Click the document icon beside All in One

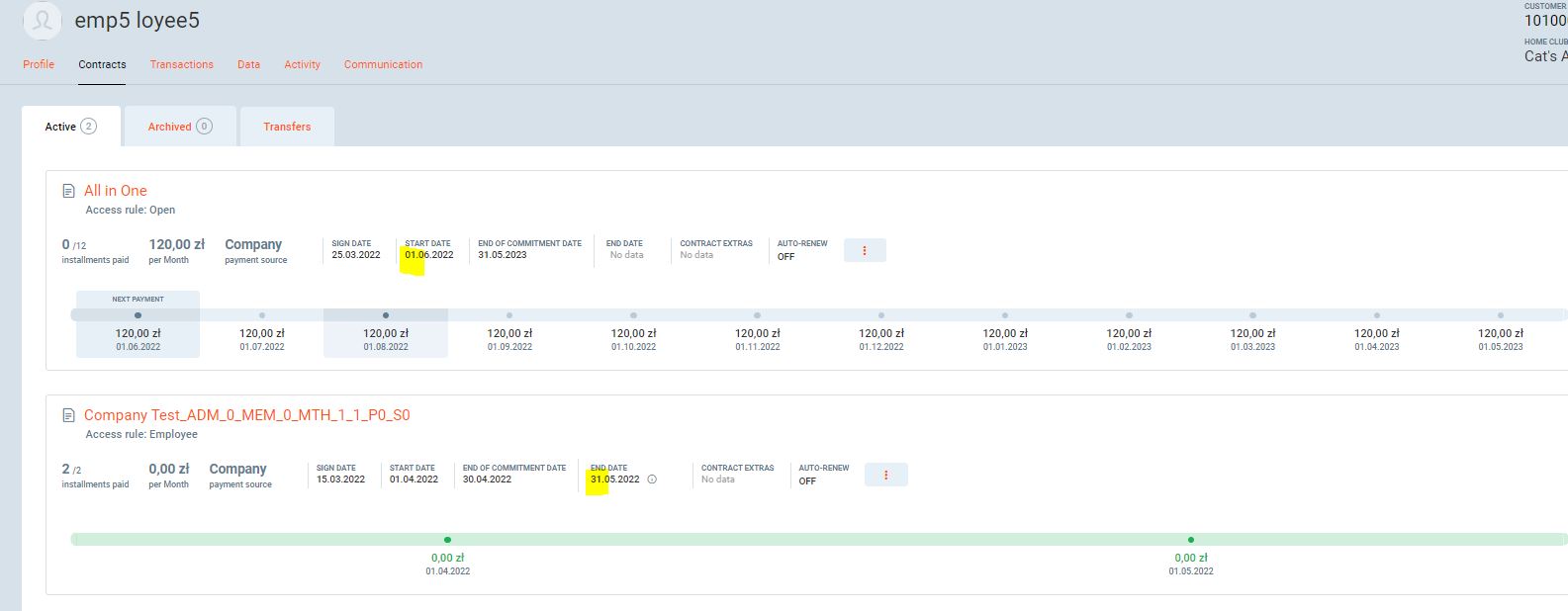pyautogui.click(x=68, y=191)
